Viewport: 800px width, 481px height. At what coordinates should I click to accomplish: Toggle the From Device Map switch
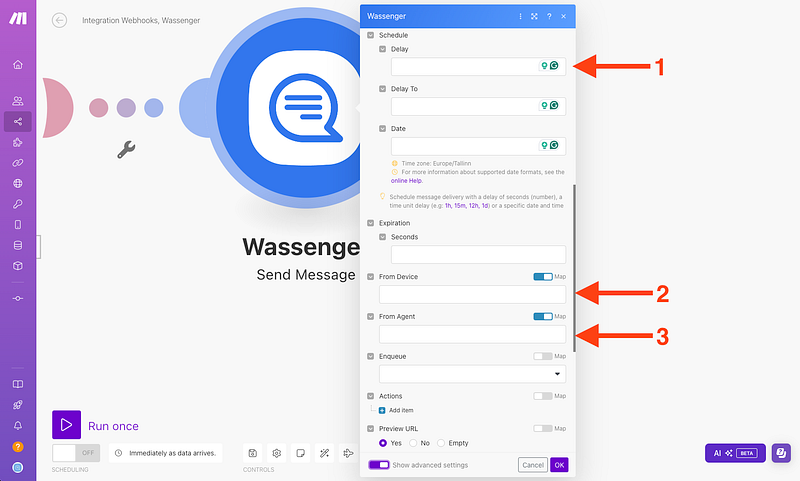[x=543, y=277]
